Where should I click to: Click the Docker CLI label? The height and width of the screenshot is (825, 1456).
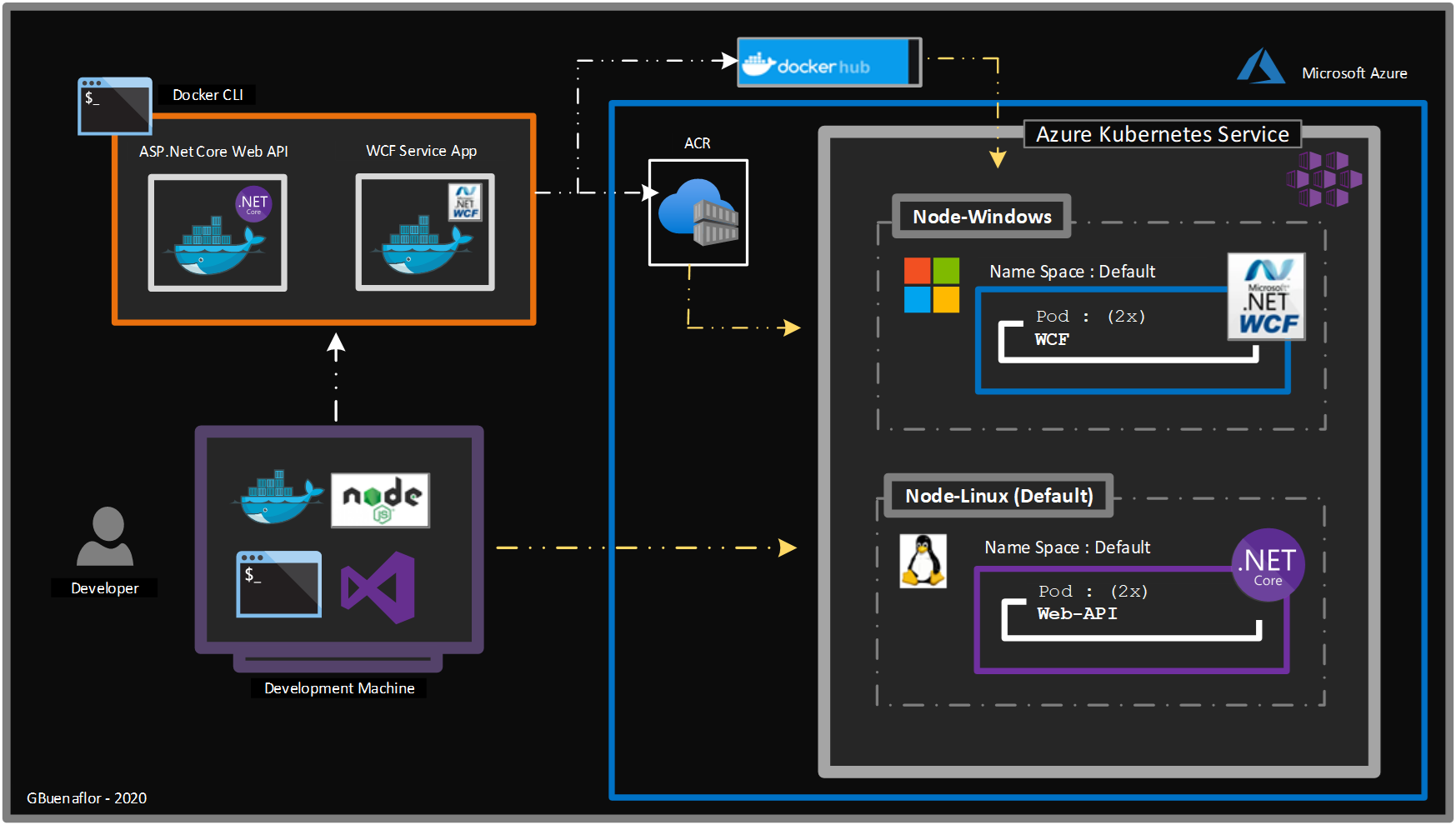coord(208,95)
